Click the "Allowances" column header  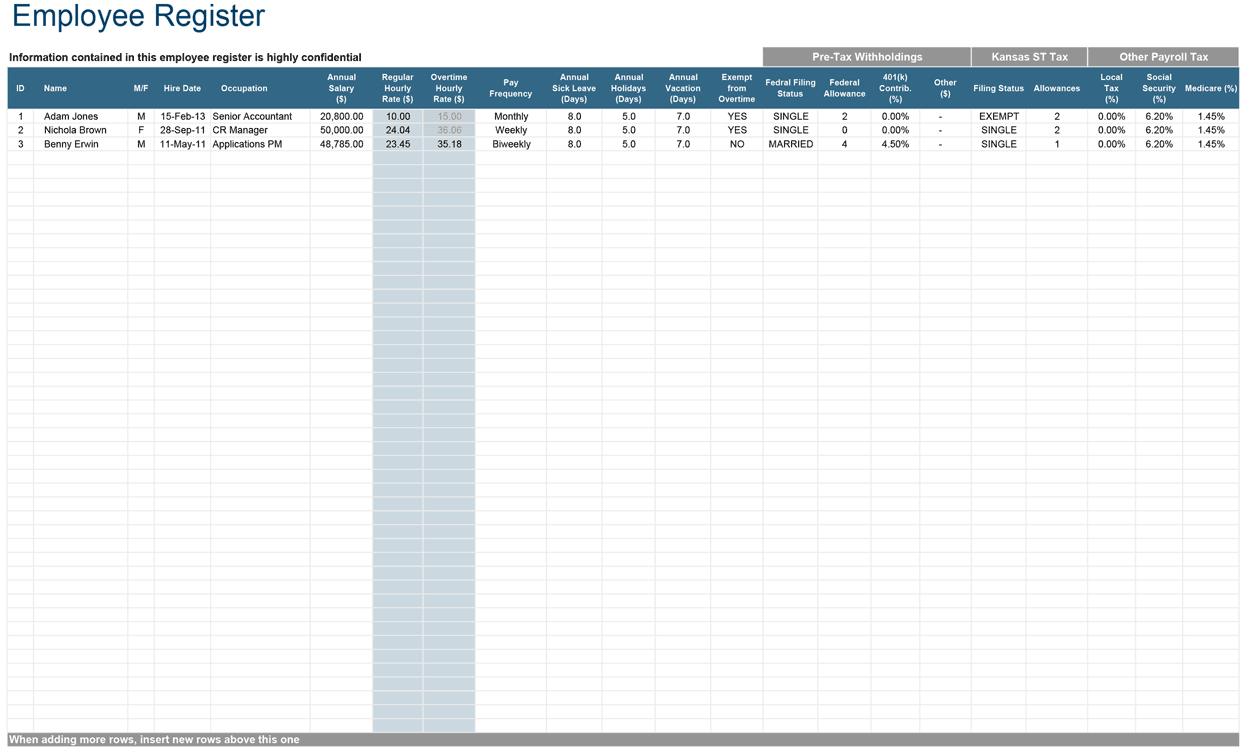point(1056,88)
